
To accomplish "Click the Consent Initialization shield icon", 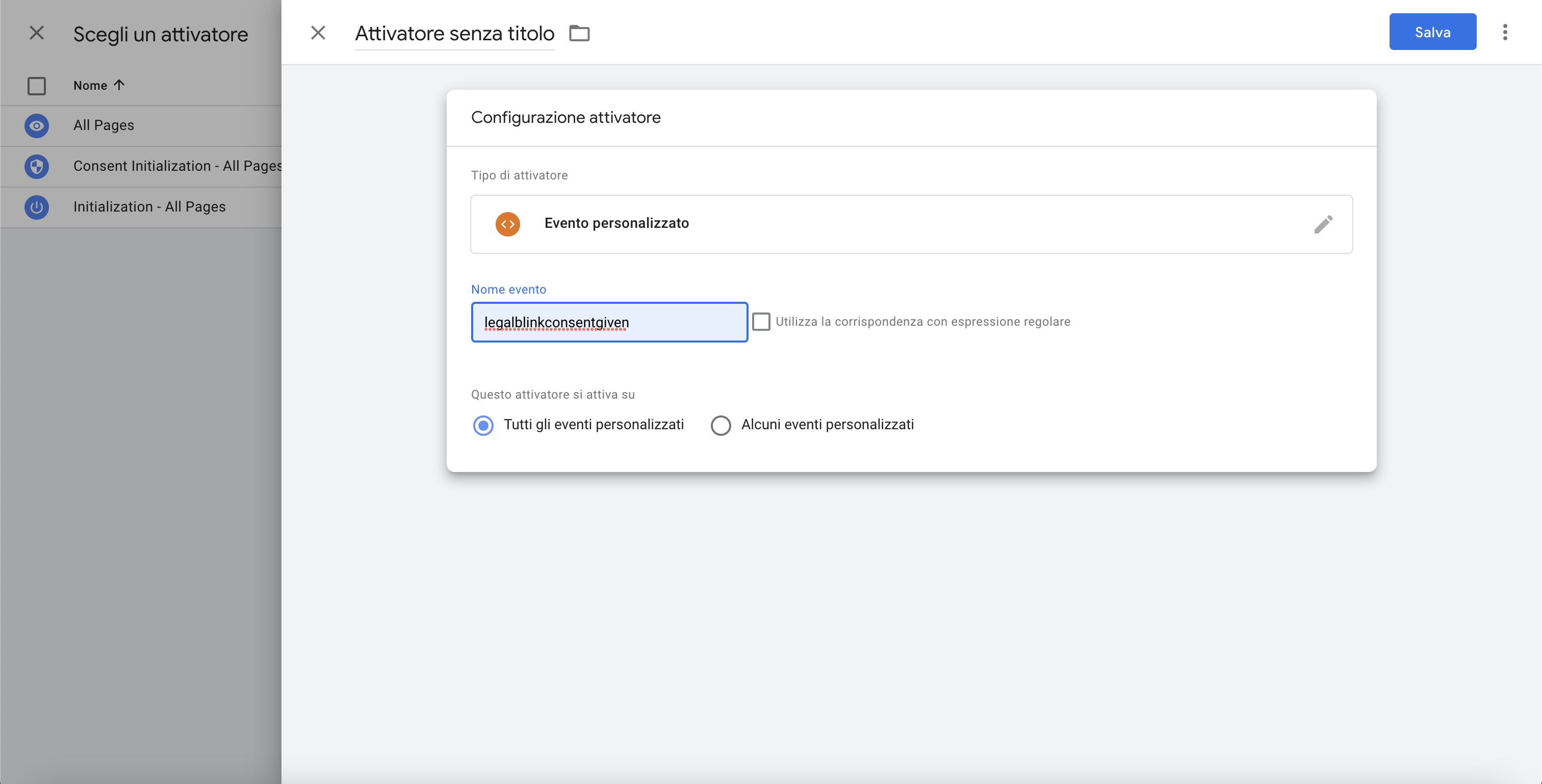I will click(37, 166).
